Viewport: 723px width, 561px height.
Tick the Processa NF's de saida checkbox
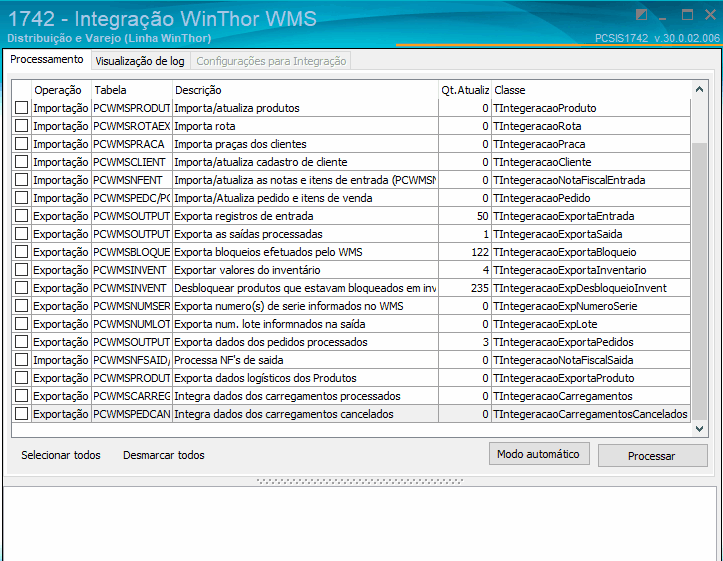21,360
